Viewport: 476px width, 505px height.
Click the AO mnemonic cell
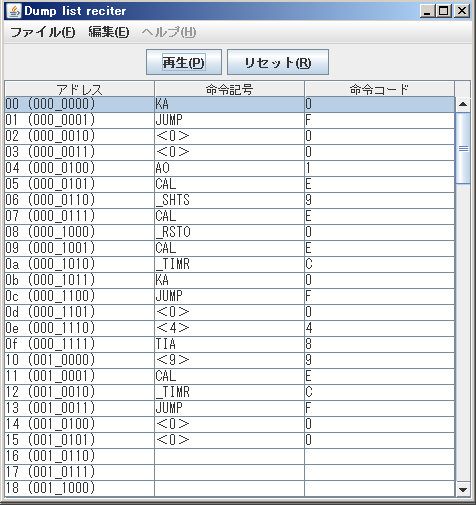229,168
